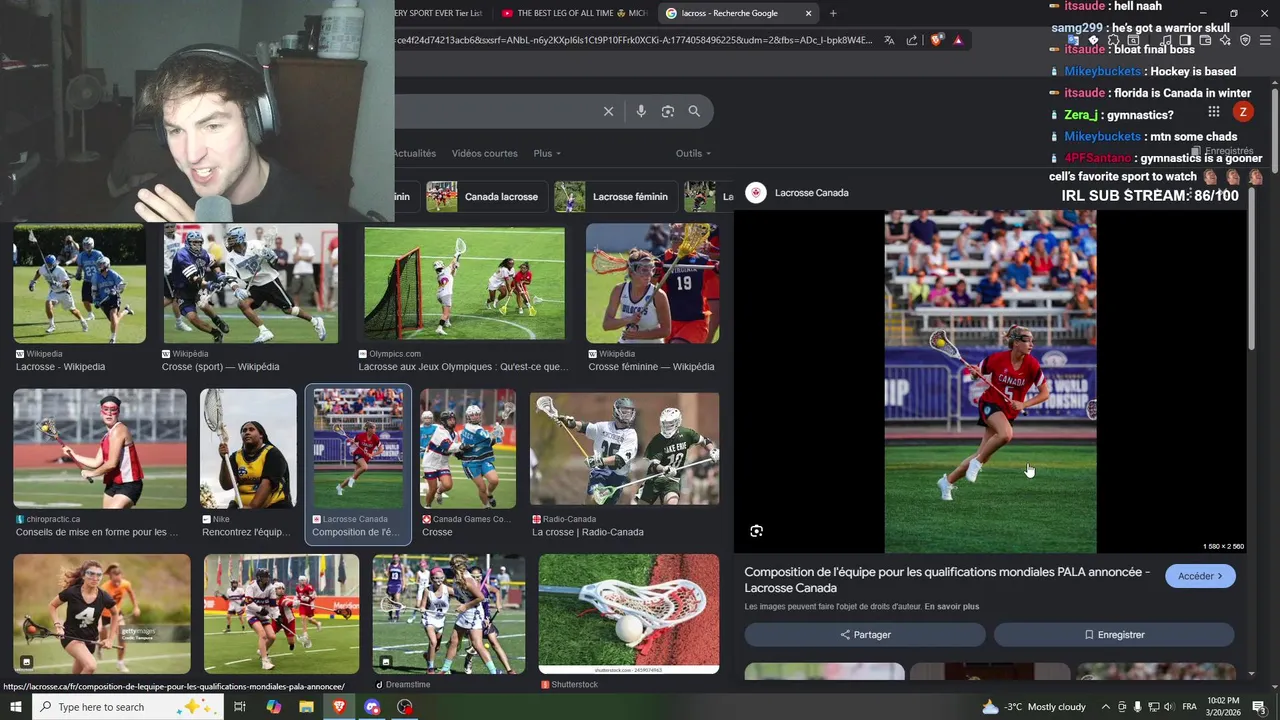This screenshot has width=1280, height=720.
Task: Select the Lacrosse féminin suggestion chip
Action: [615, 197]
